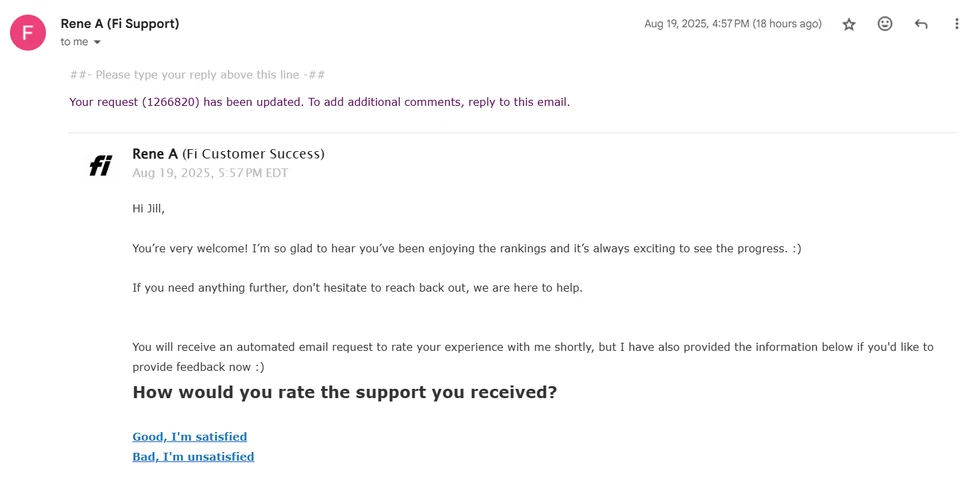Click the request 1266820 updated notice
Viewport: 960px width, 498px height.
coord(319,102)
